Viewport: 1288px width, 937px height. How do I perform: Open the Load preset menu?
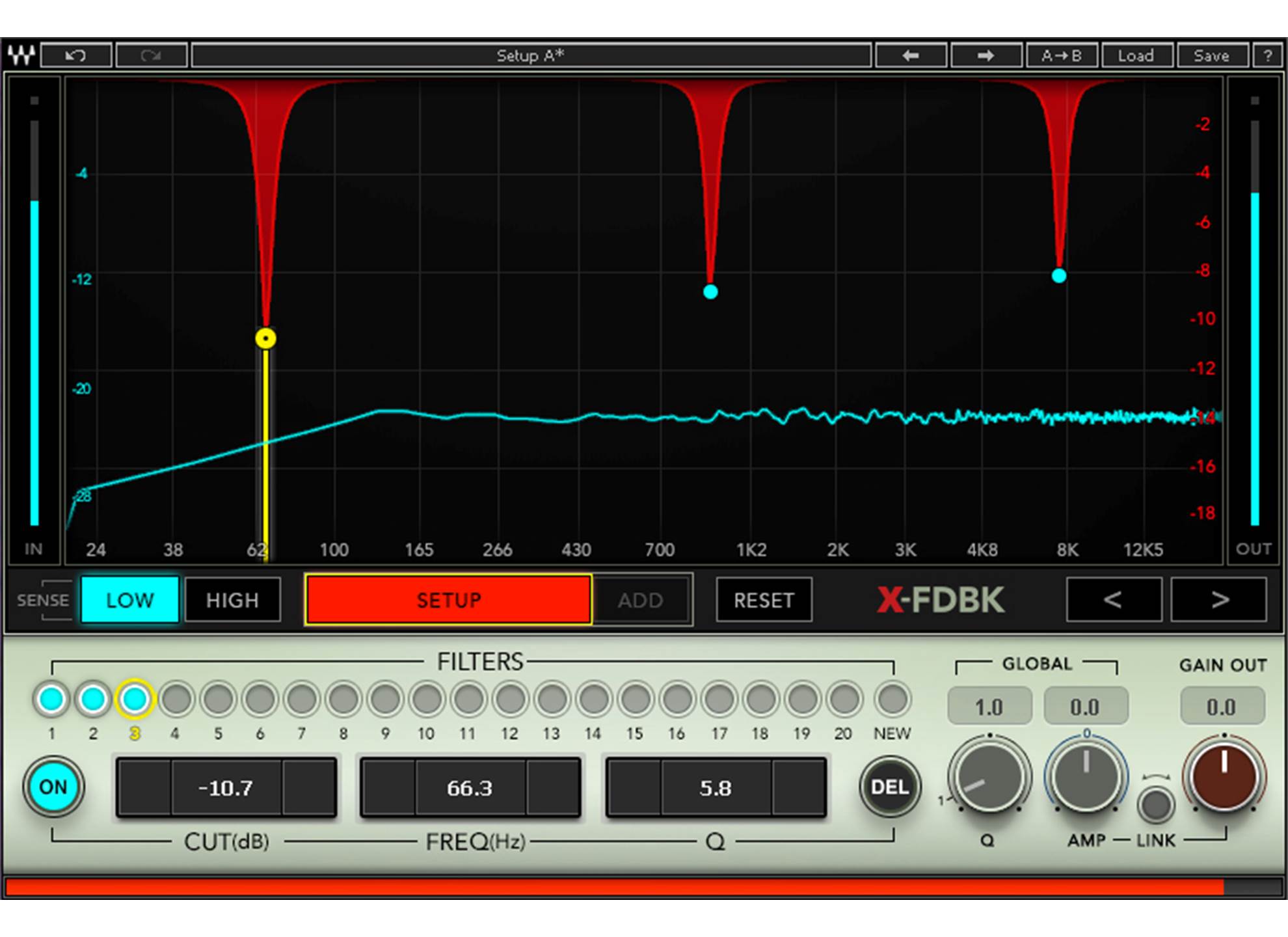coord(1136,55)
